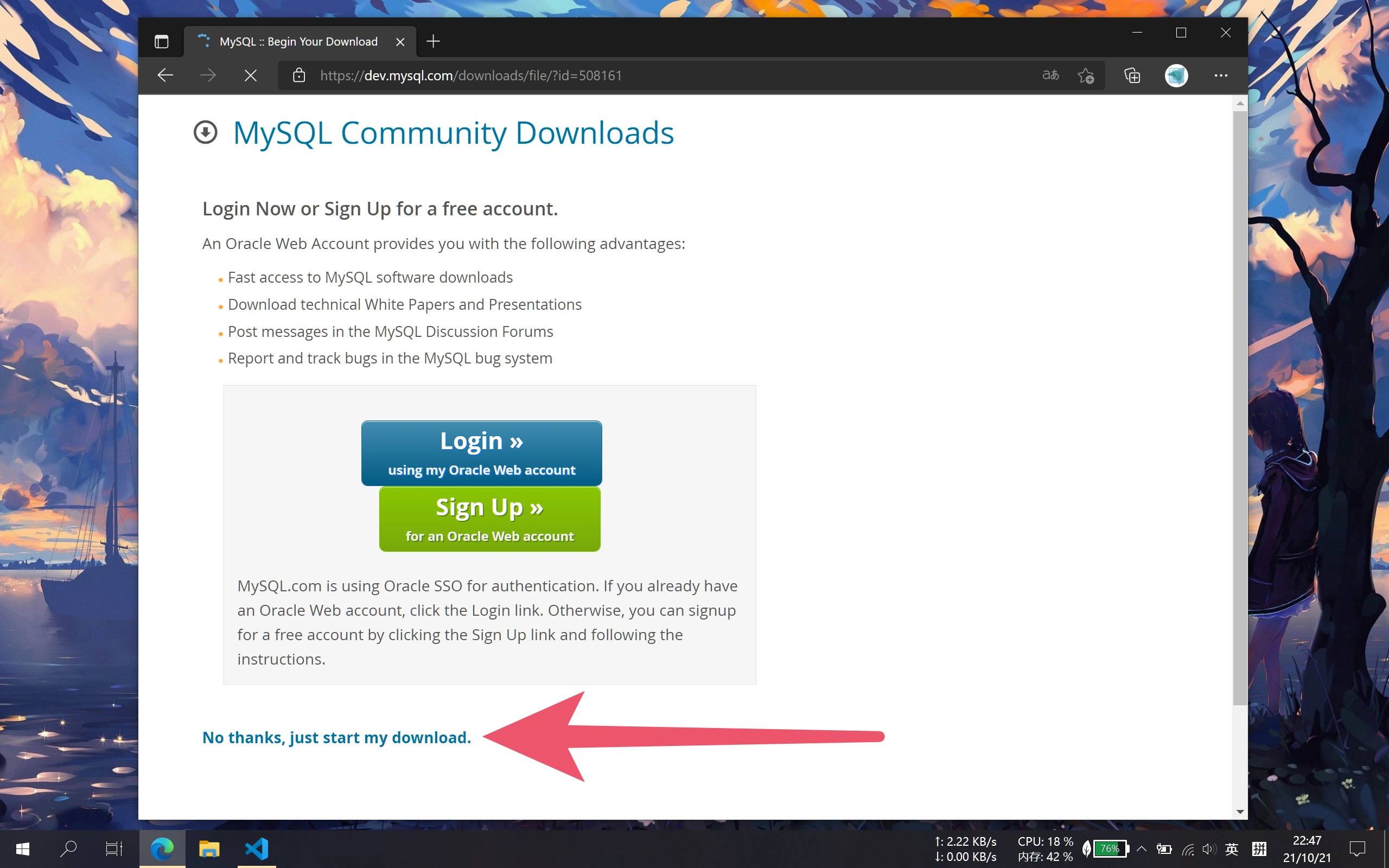Go back to the previous page
Screen dimensions: 1389x868
click(165, 75)
